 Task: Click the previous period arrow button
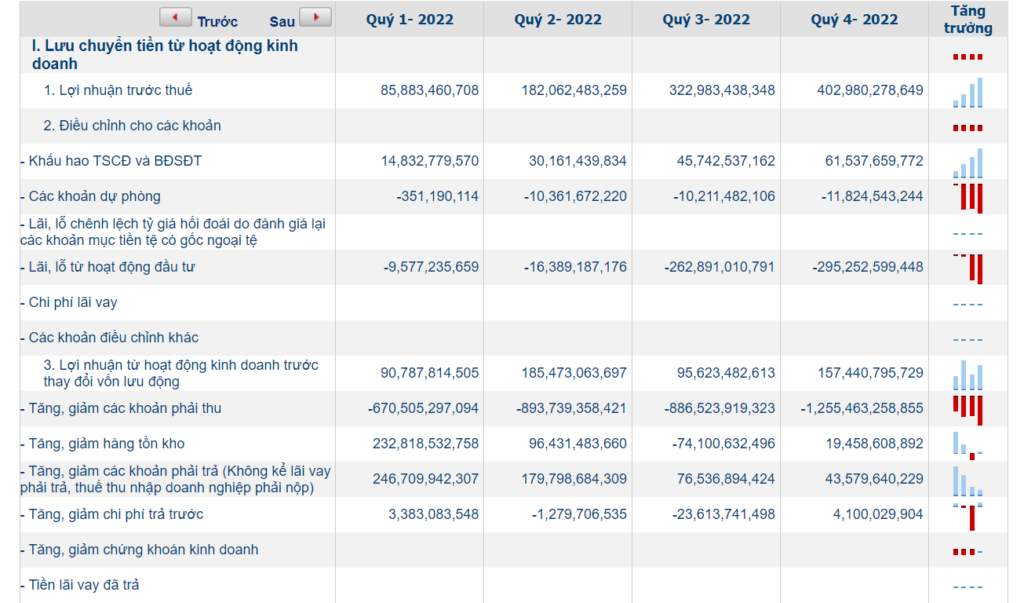(x=176, y=18)
